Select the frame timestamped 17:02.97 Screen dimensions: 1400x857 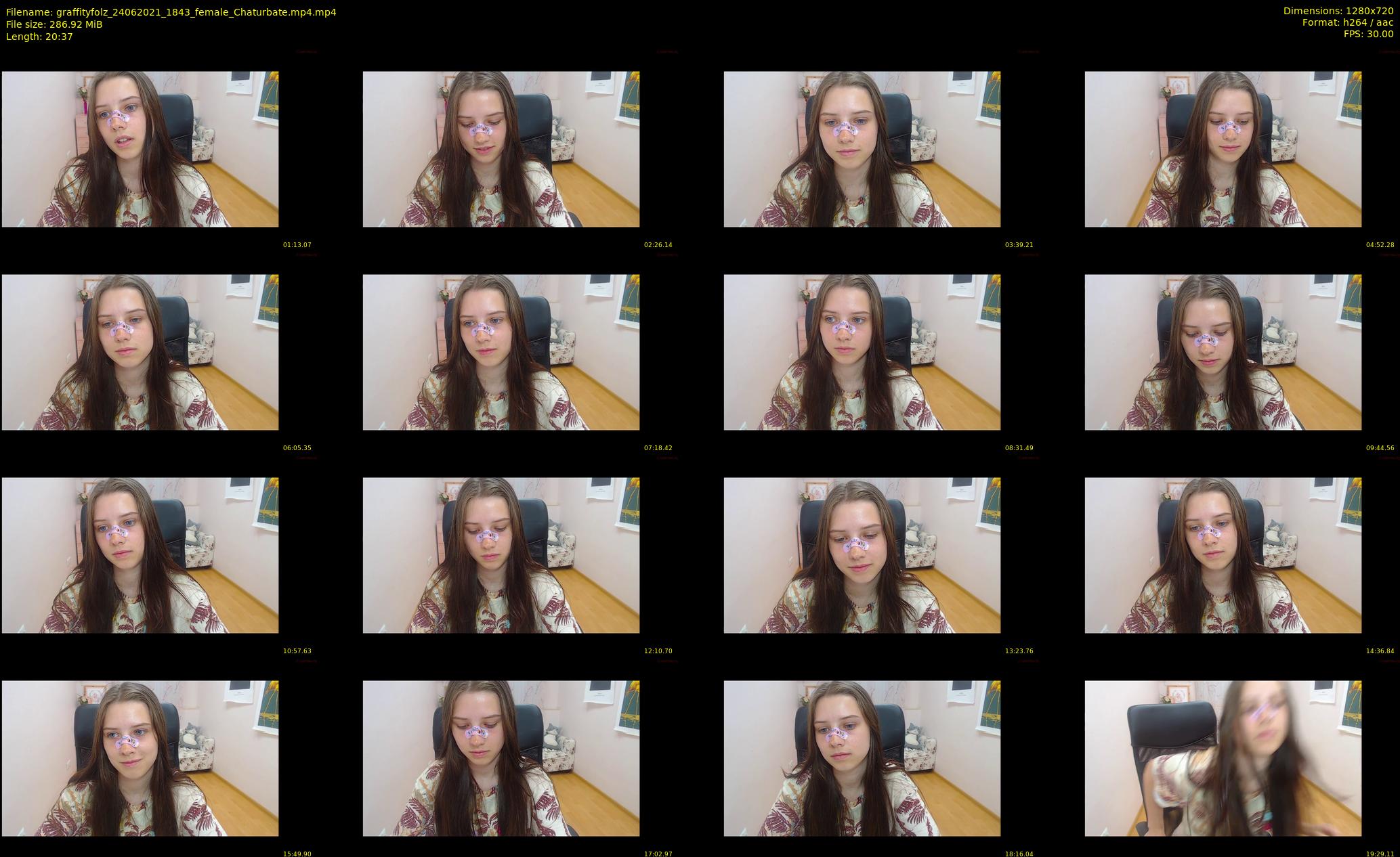501,758
